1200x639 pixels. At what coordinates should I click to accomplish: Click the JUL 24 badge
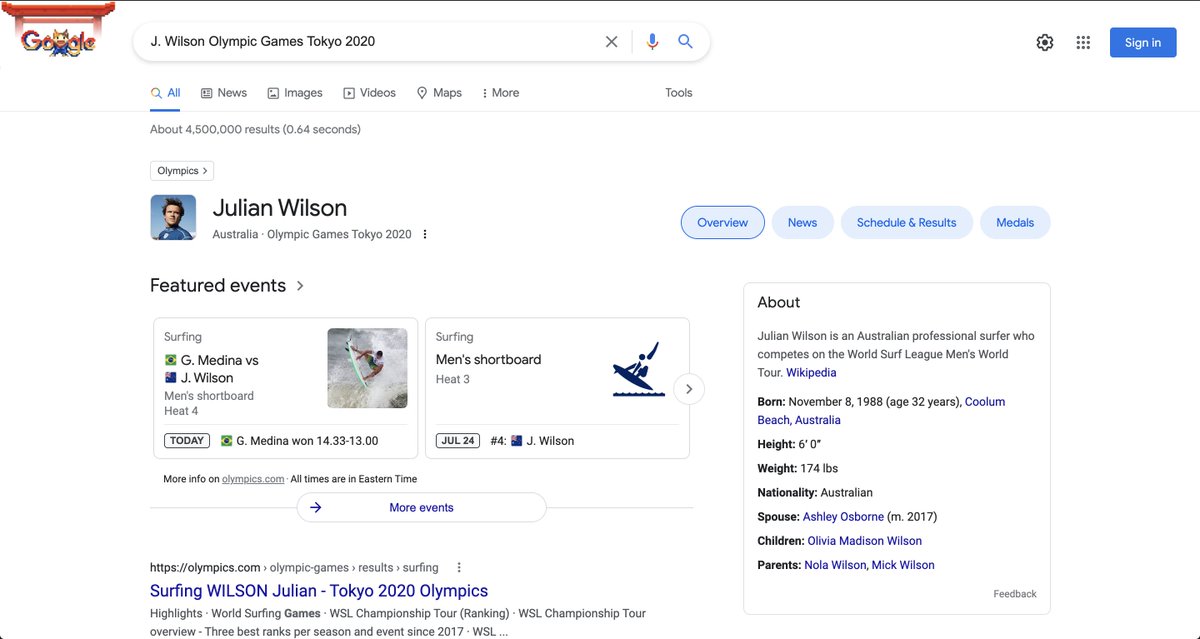(457, 441)
